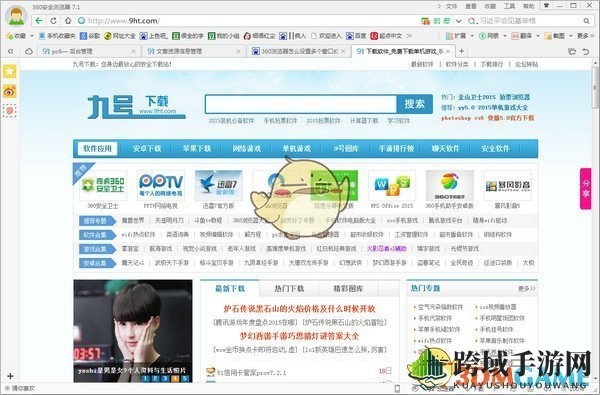Viewport: 600px width, 395px height.
Task: Click the cloud icon beside the tabs
Action: (x=29, y=51)
